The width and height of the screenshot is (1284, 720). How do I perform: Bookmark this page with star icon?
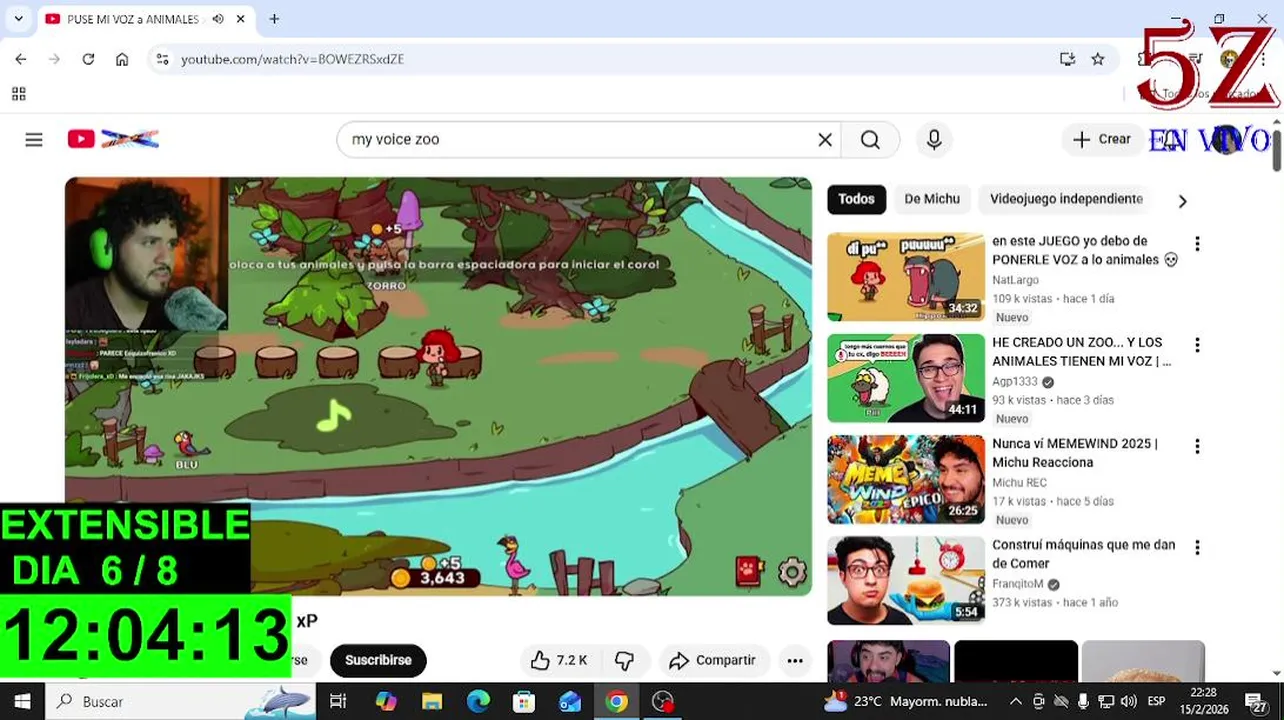point(1098,59)
